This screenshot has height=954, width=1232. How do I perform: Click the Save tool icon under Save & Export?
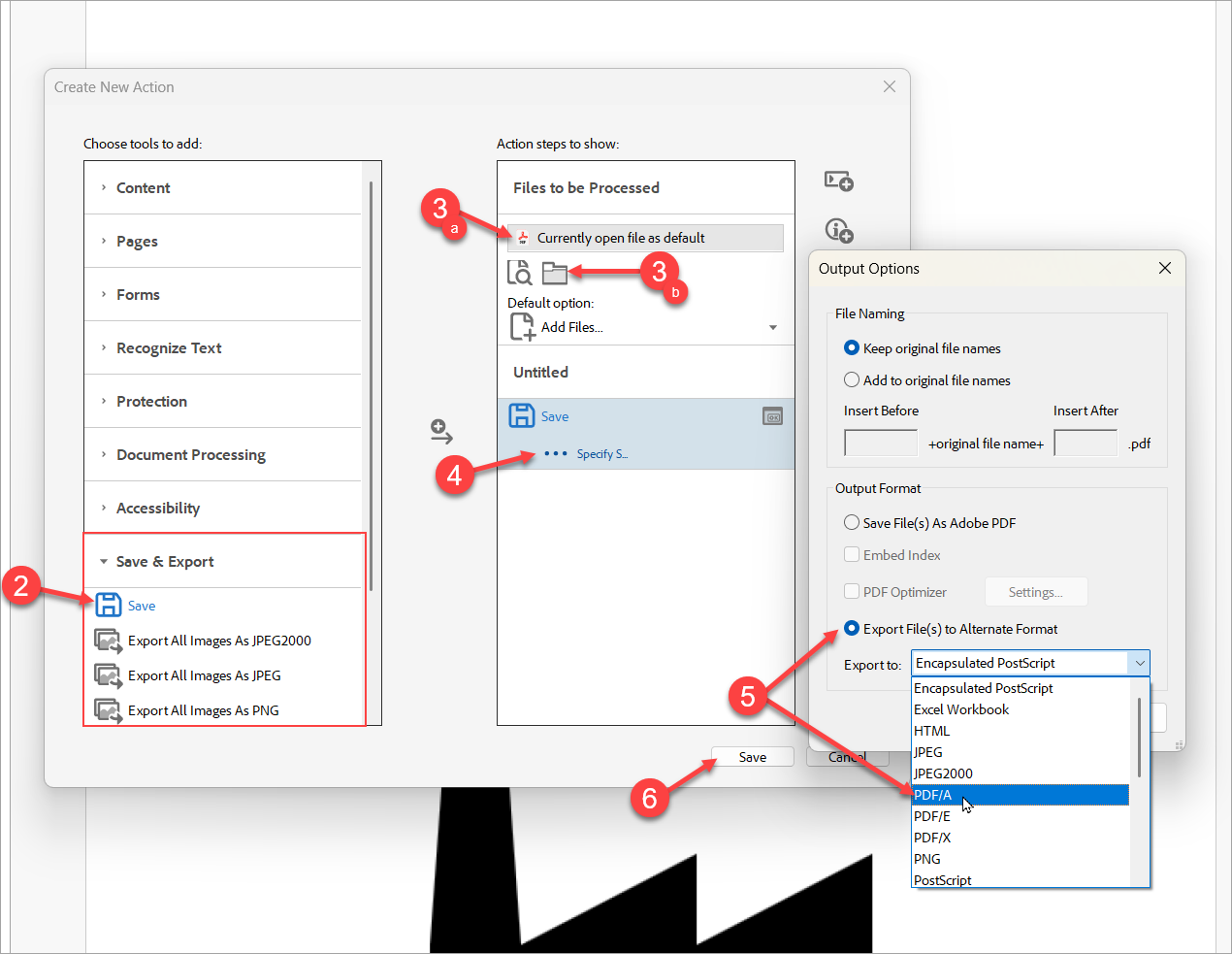[x=109, y=605]
